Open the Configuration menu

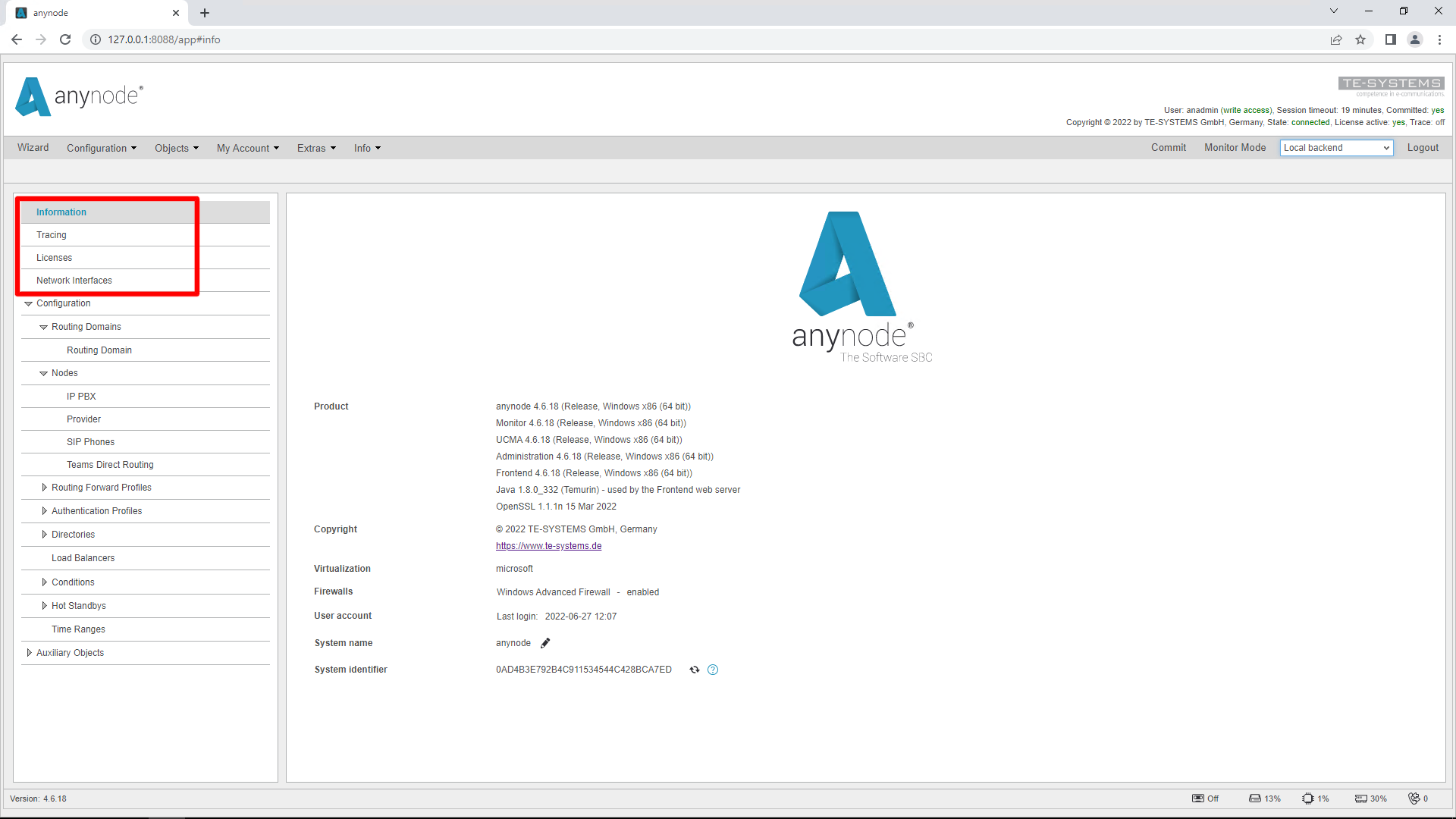click(x=102, y=148)
